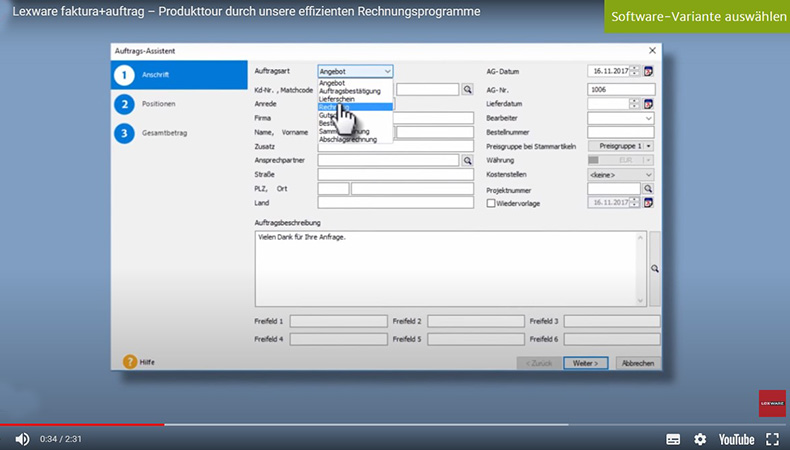Viewport: 790px width, 450px height.
Task: Open the Kd-Nr. customer search magnifier
Action: pyautogui.click(x=468, y=90)
